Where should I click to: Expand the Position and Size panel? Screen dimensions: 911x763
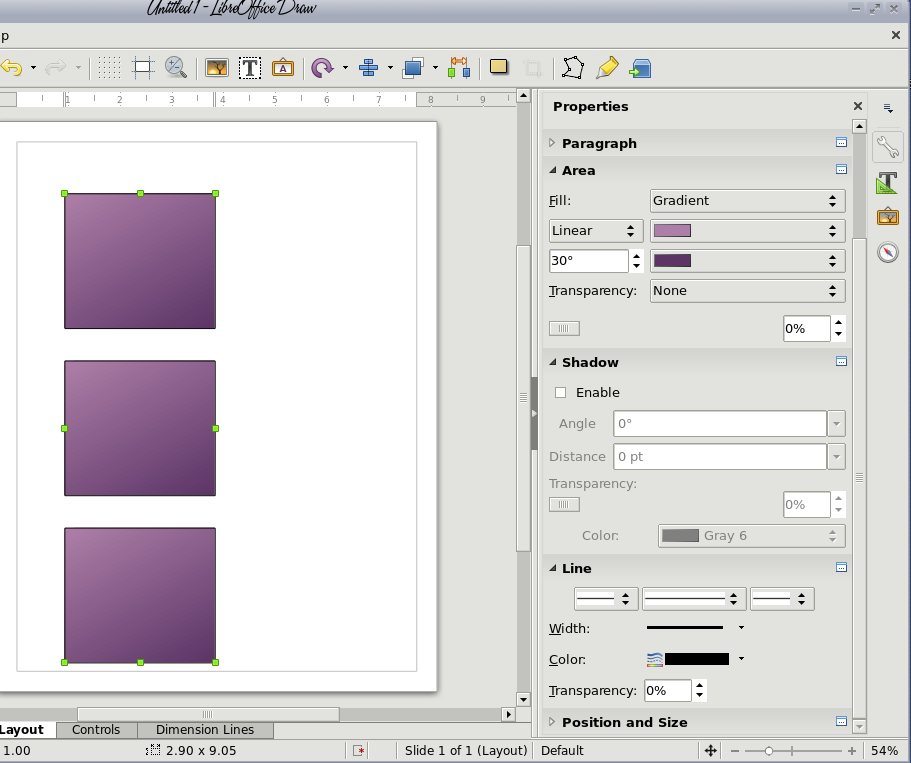point(552,722)
